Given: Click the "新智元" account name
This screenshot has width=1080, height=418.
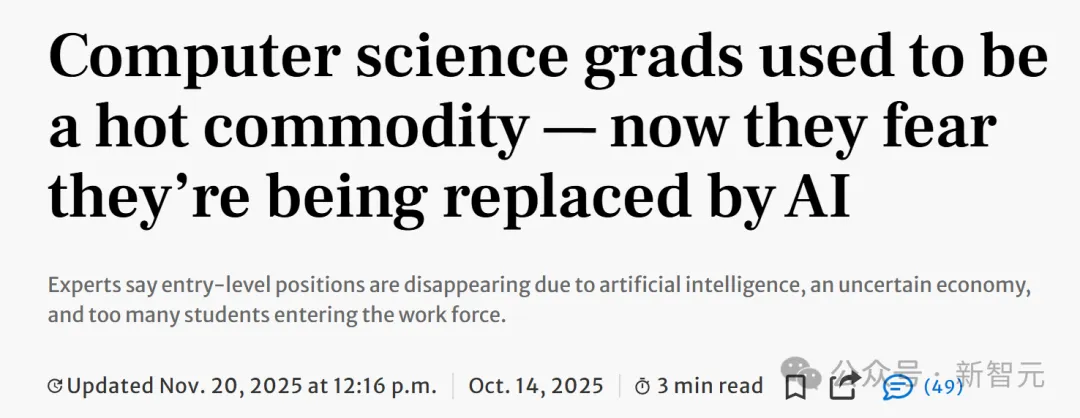Looking at the screenshot, I should [x=1000, y=375].
